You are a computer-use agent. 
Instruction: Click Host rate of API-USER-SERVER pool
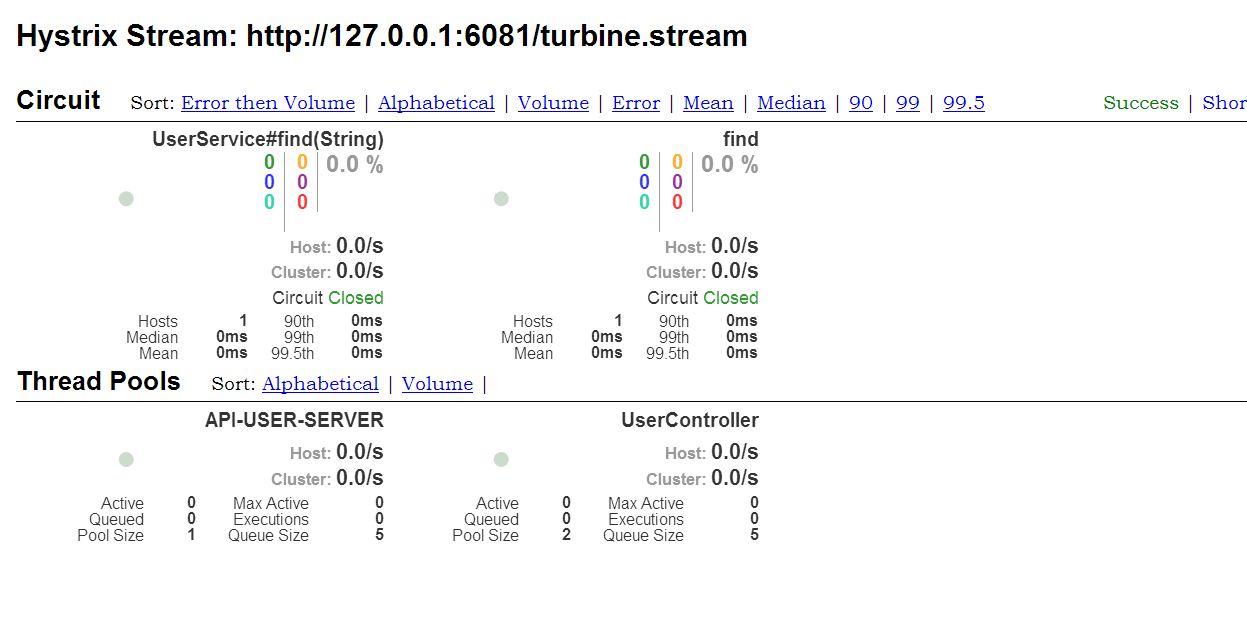click(x=360, y=452)
